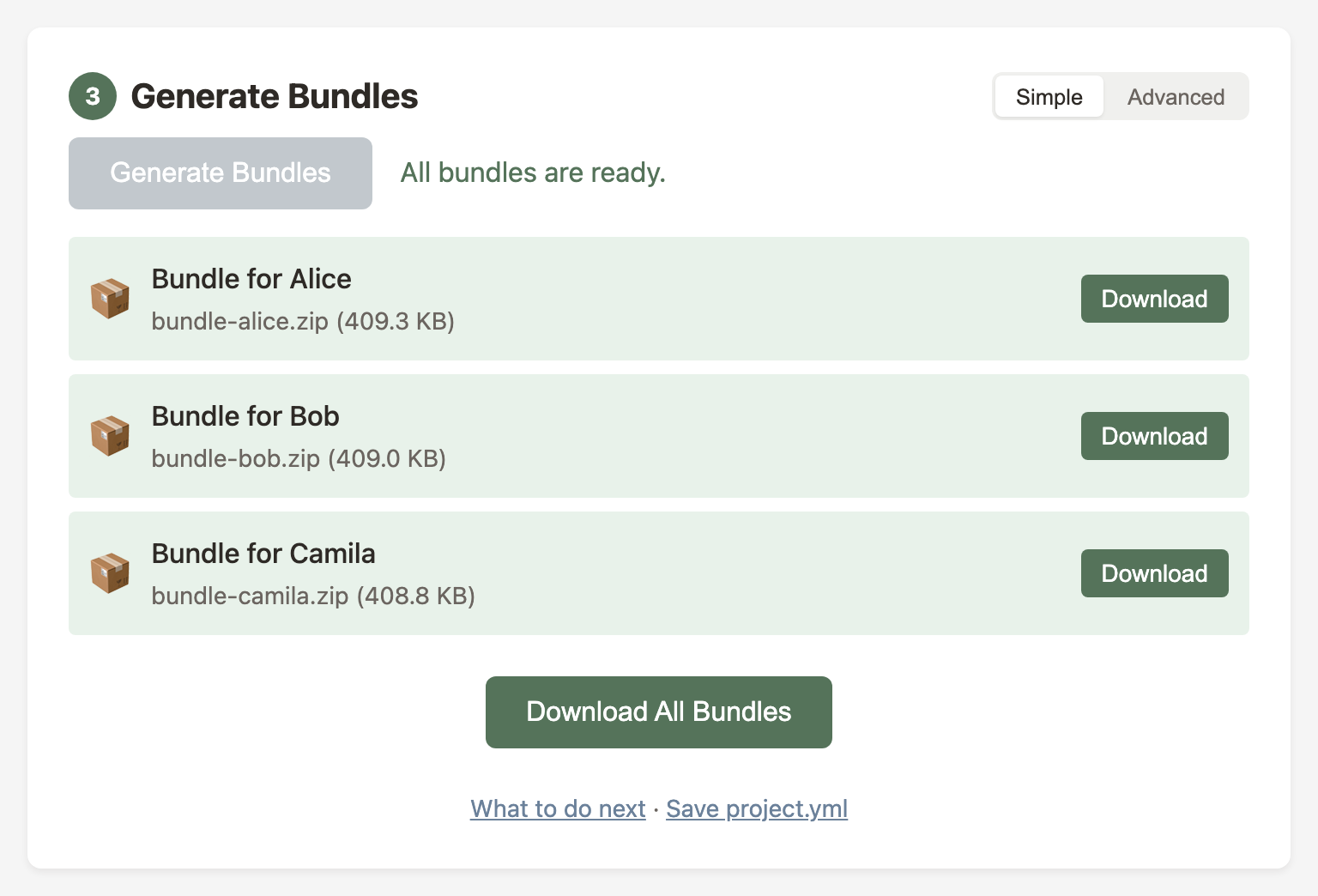Download bundle-camila.zip
Screen dimensions: 1318x896
(1154, 573)
